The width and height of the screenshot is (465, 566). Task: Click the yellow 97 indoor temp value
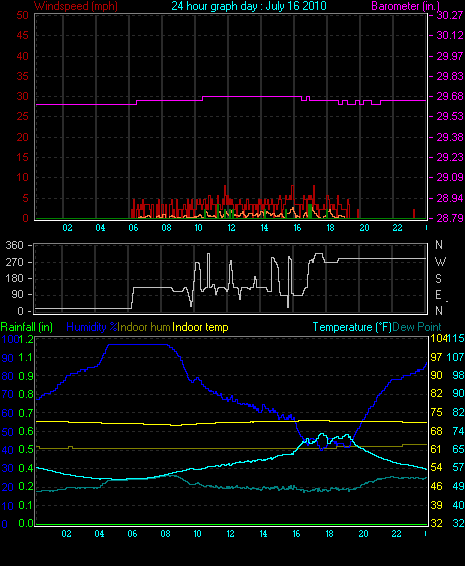[x=436, y=357]
